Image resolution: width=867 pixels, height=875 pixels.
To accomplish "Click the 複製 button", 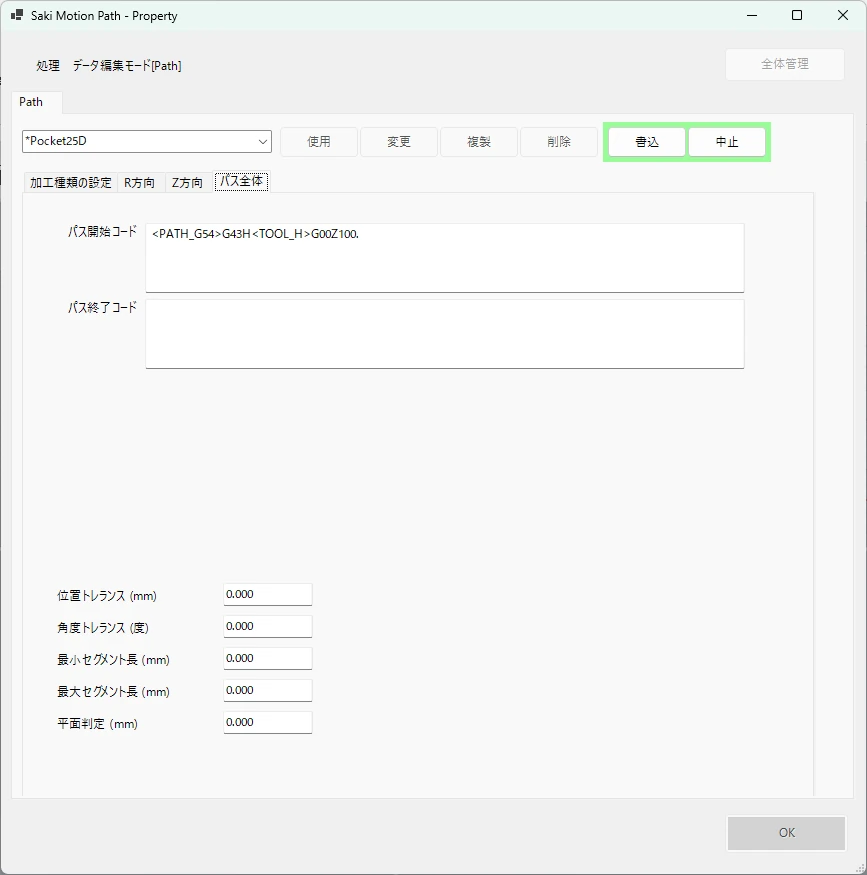I will (479, 142).
